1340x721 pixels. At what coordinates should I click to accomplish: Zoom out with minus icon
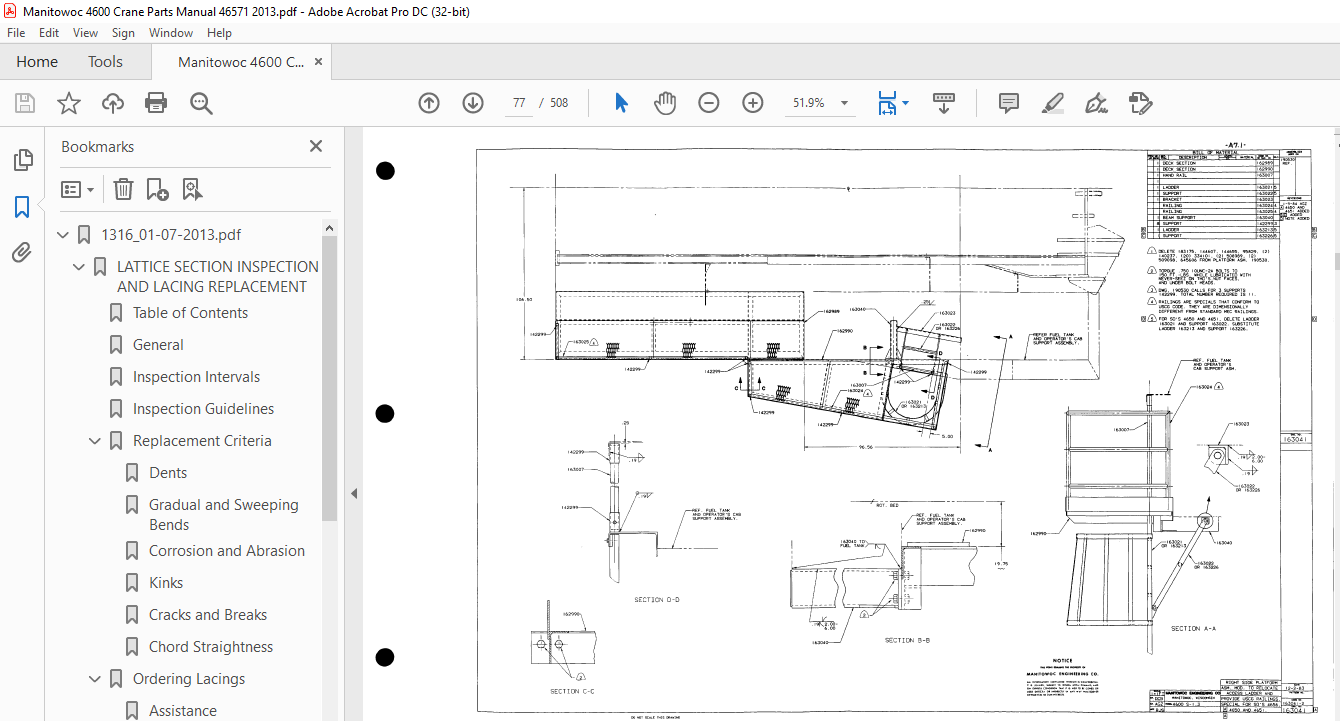[709, 103]
